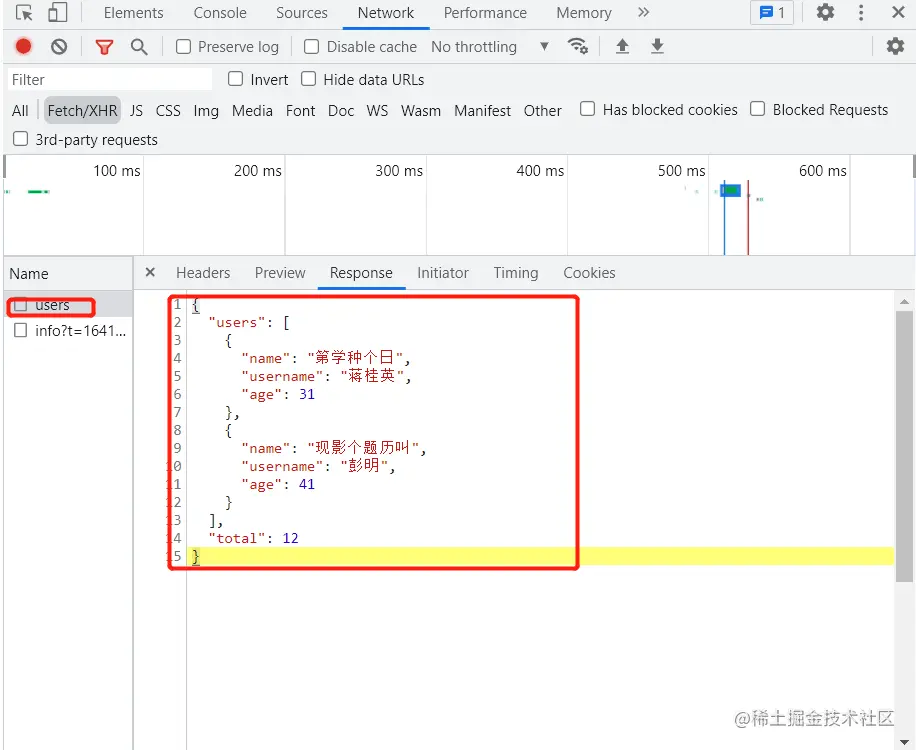Filter requests by JS

click(136, 110)
